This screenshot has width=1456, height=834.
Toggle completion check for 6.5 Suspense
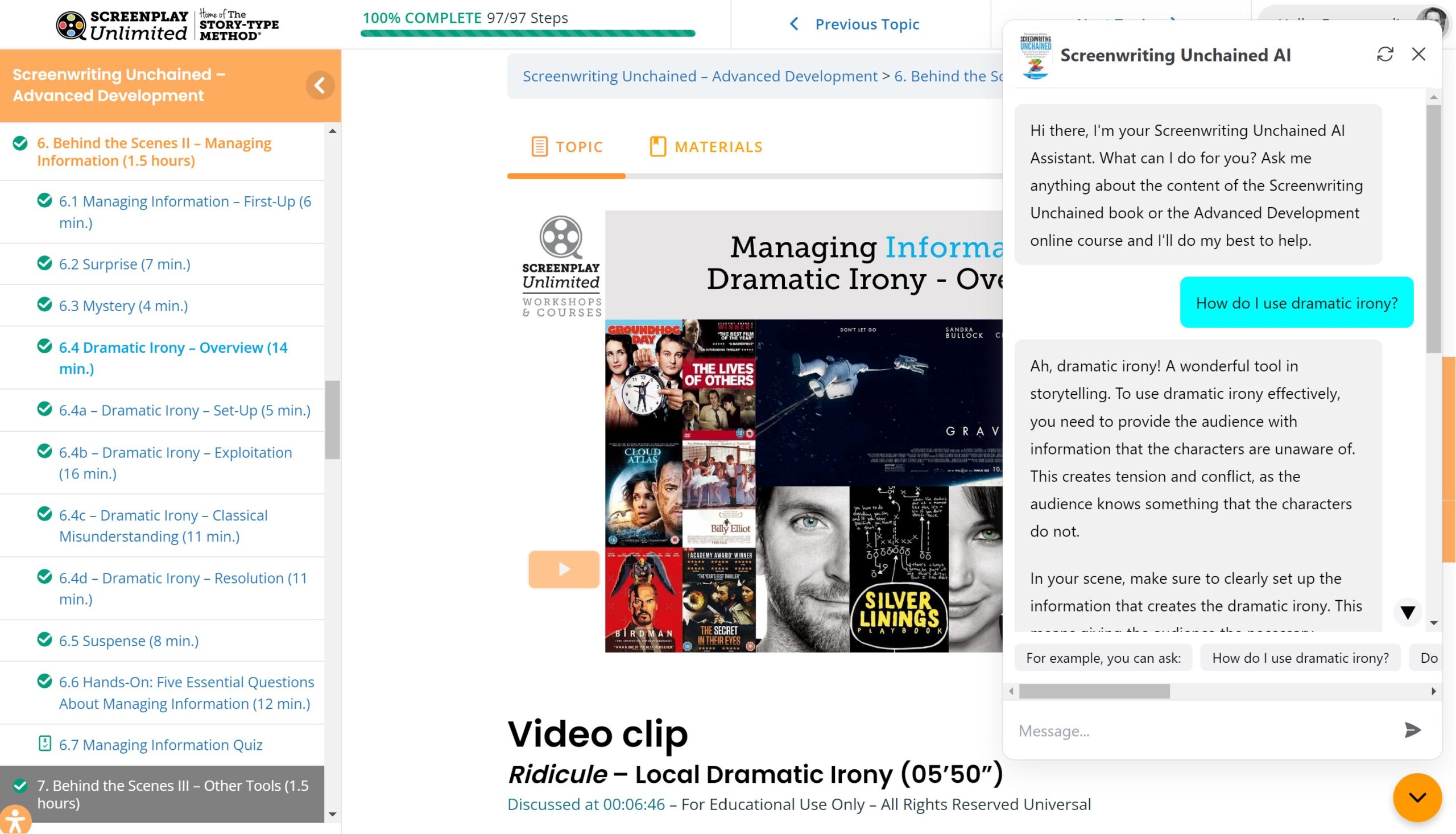pyautogui.click(x=44, y=639)
